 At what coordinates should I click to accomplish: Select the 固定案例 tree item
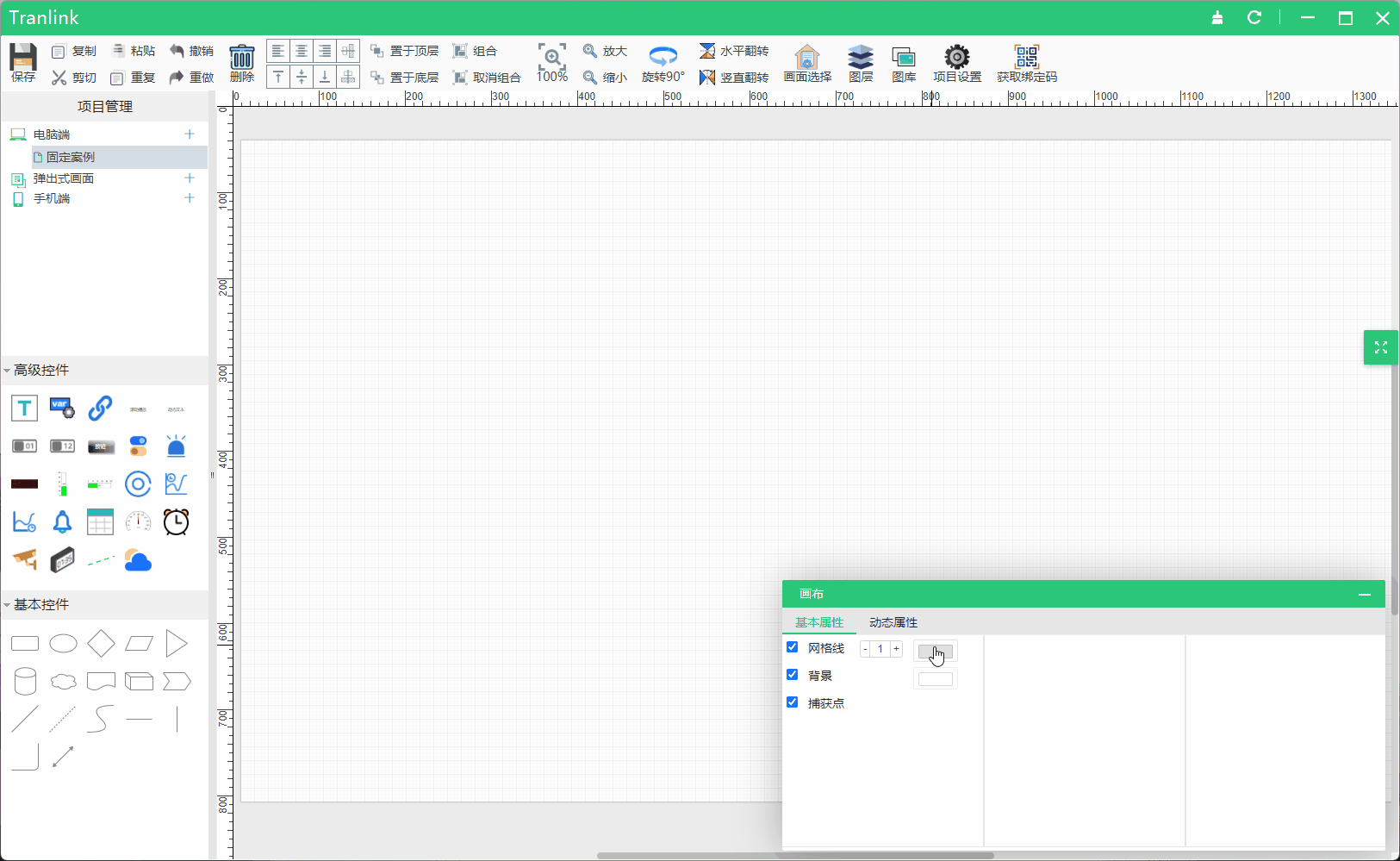click(120, 157)
